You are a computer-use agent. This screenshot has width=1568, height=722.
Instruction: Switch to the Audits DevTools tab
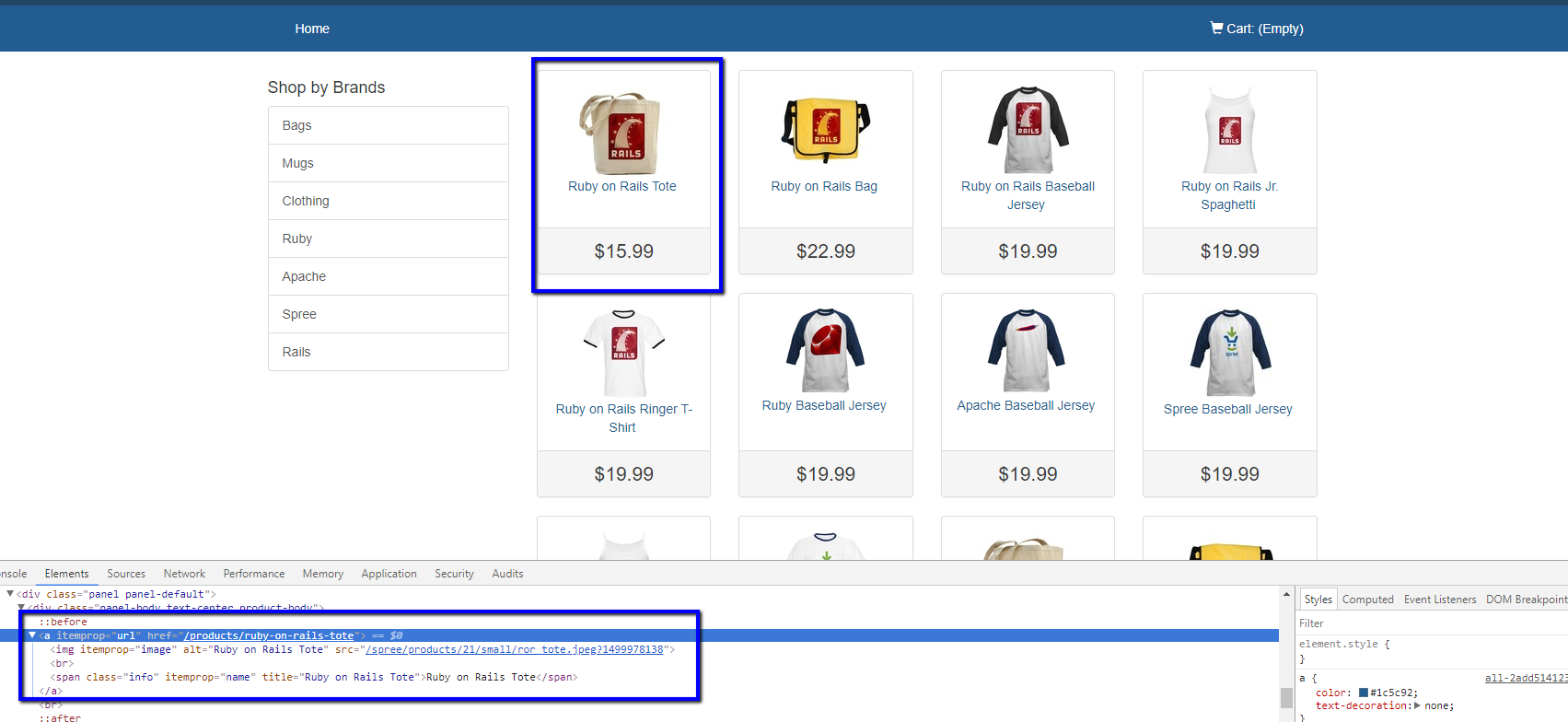tap(507, 574)
